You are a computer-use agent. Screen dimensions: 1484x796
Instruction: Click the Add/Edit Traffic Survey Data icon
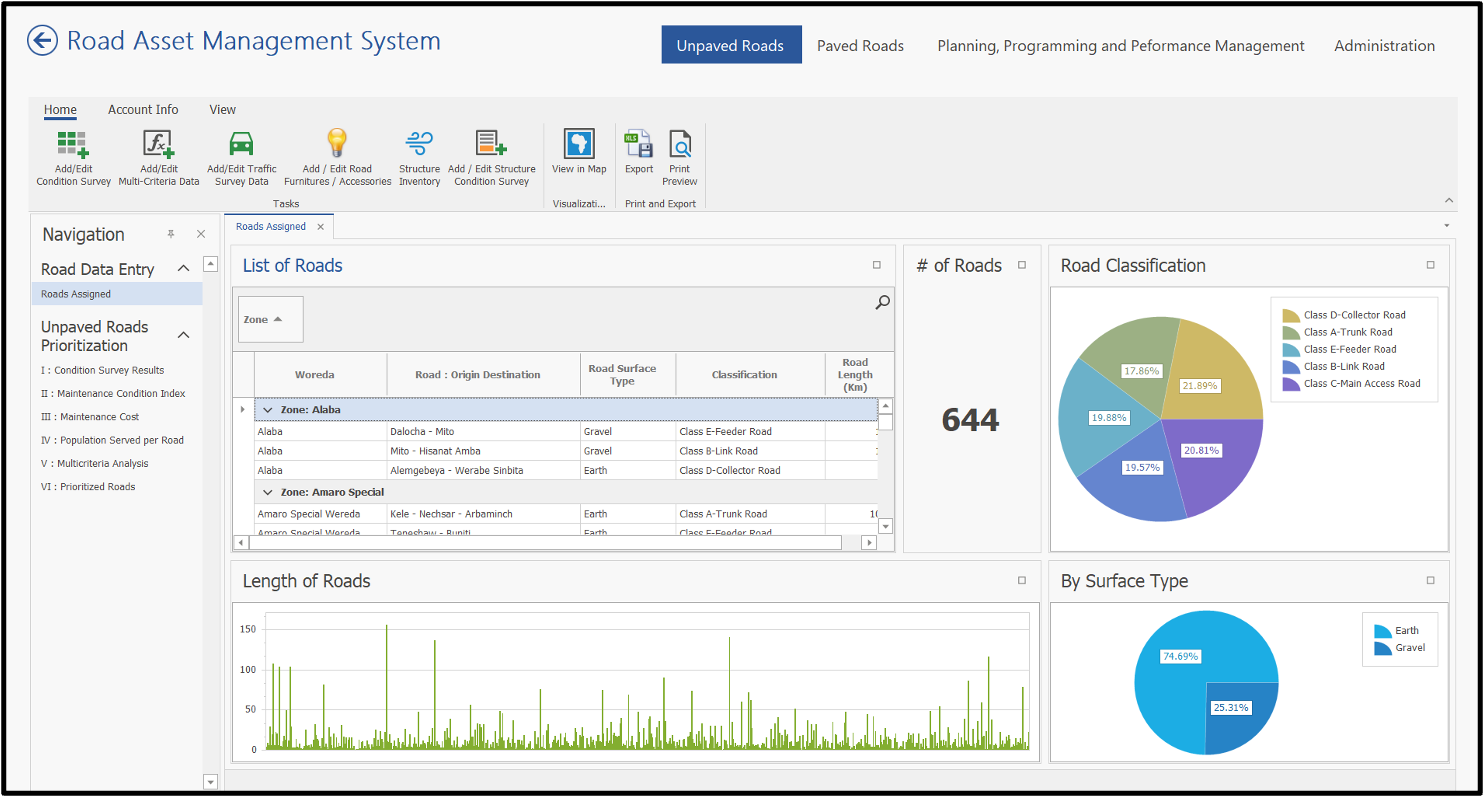pyautogui.click(x=241, y=145)
